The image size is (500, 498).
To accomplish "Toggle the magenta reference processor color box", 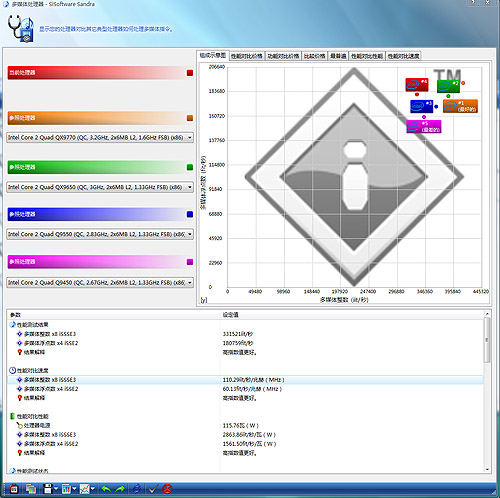I will click(190, 262).
